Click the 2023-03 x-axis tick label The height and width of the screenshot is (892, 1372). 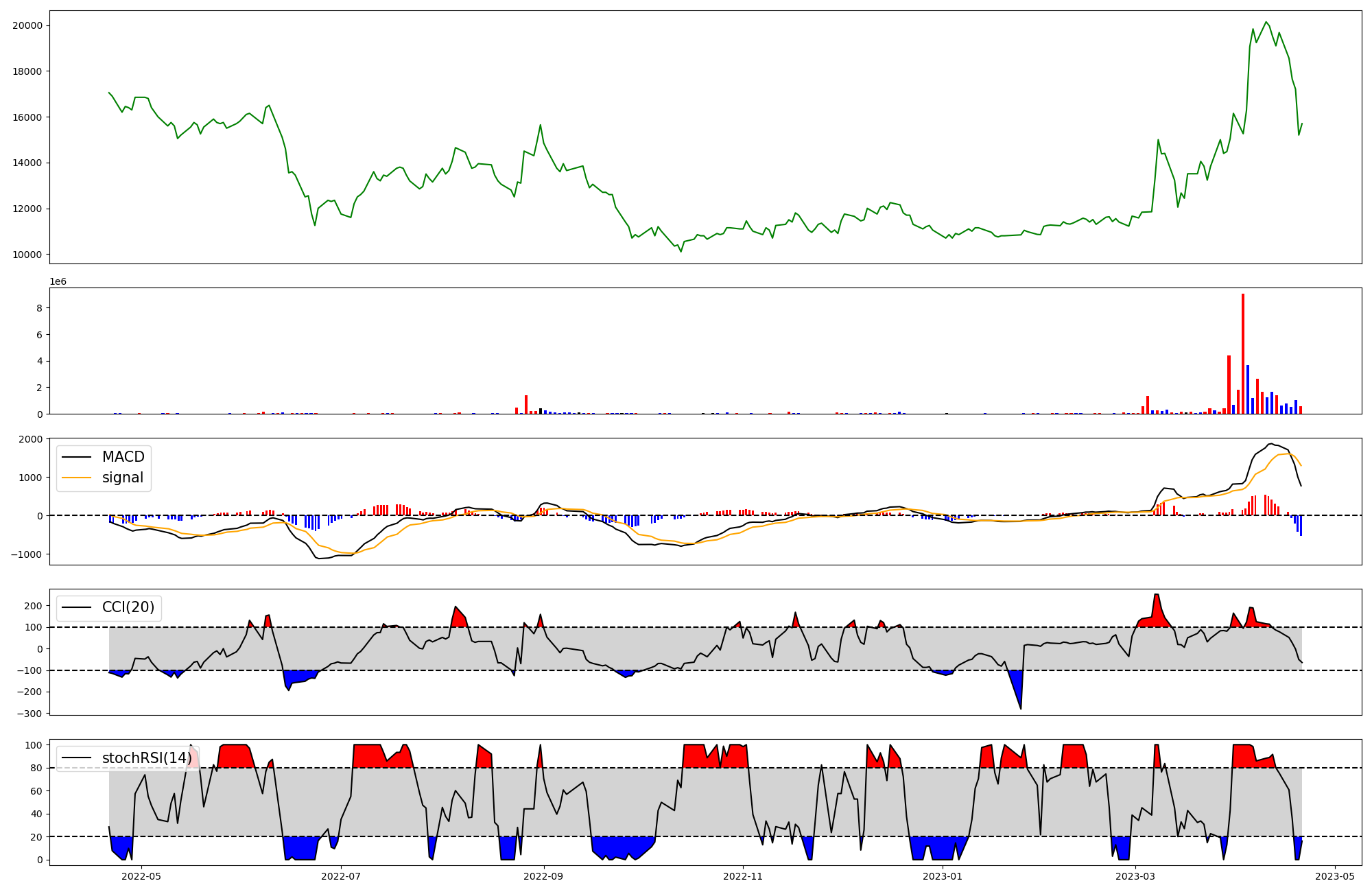[x=1135, y=876]
